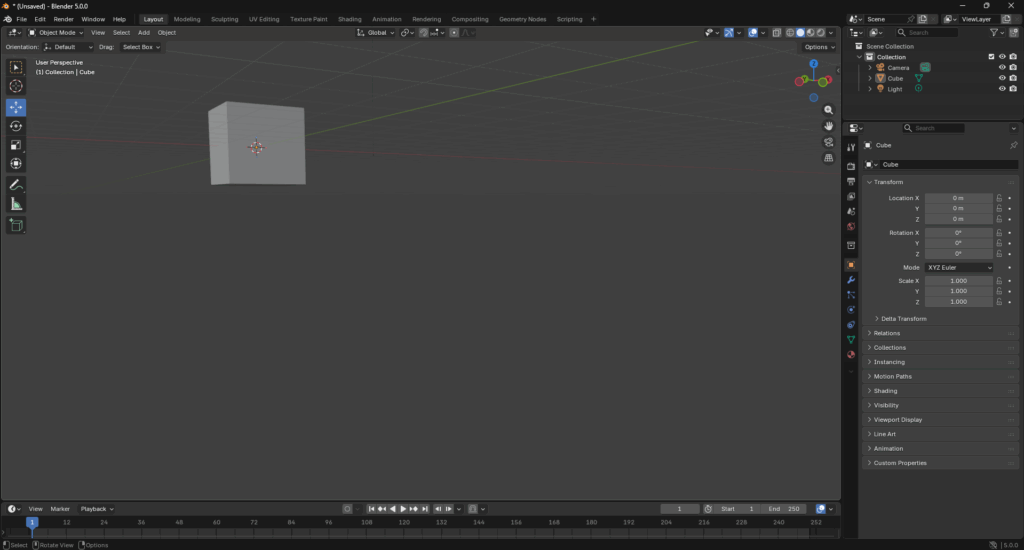Toggle the lock for Location X
This screenshot has width=1024, height=550.
click(x=999, y=198)
